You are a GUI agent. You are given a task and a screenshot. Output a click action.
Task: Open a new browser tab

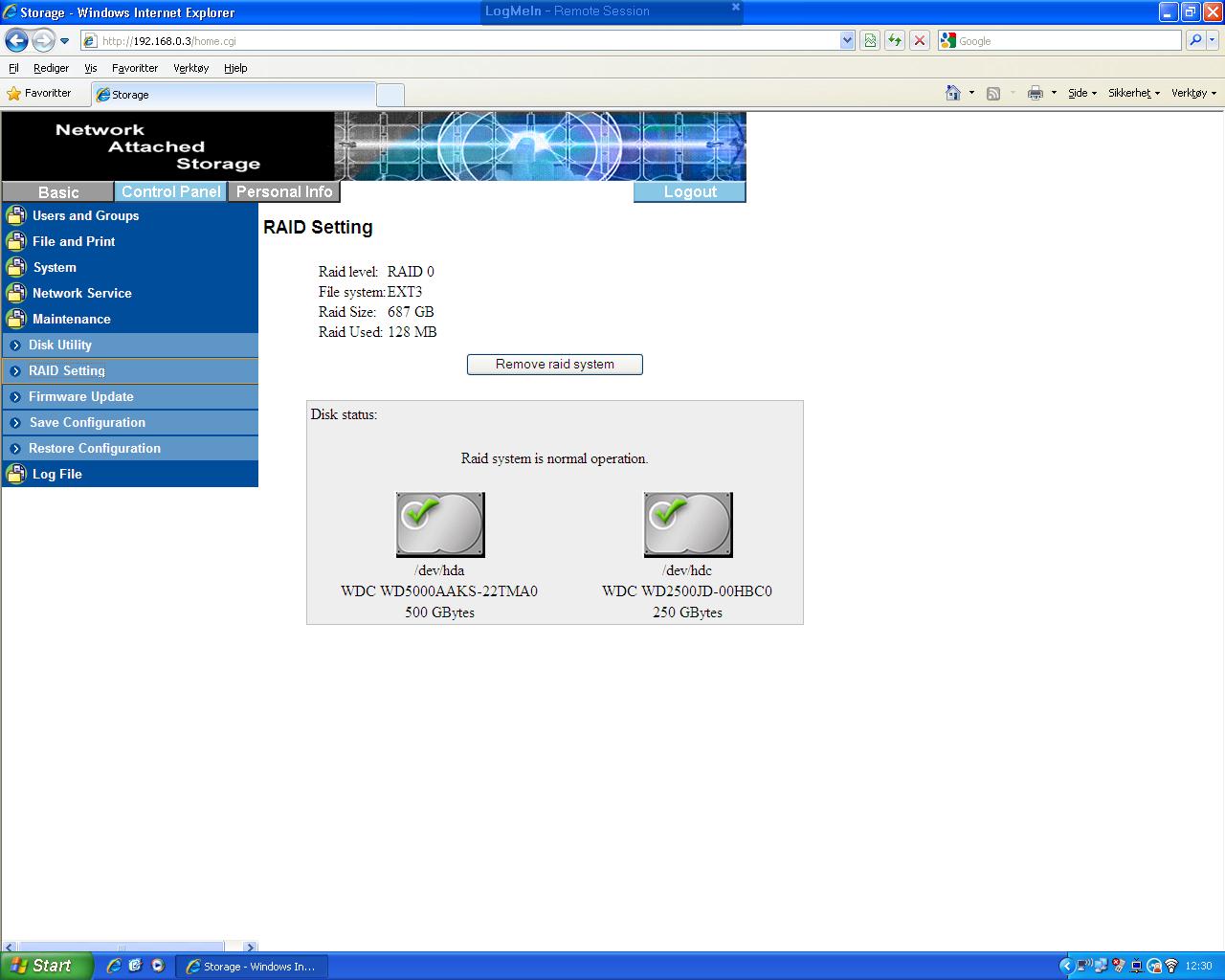click(x=390, y=95)
